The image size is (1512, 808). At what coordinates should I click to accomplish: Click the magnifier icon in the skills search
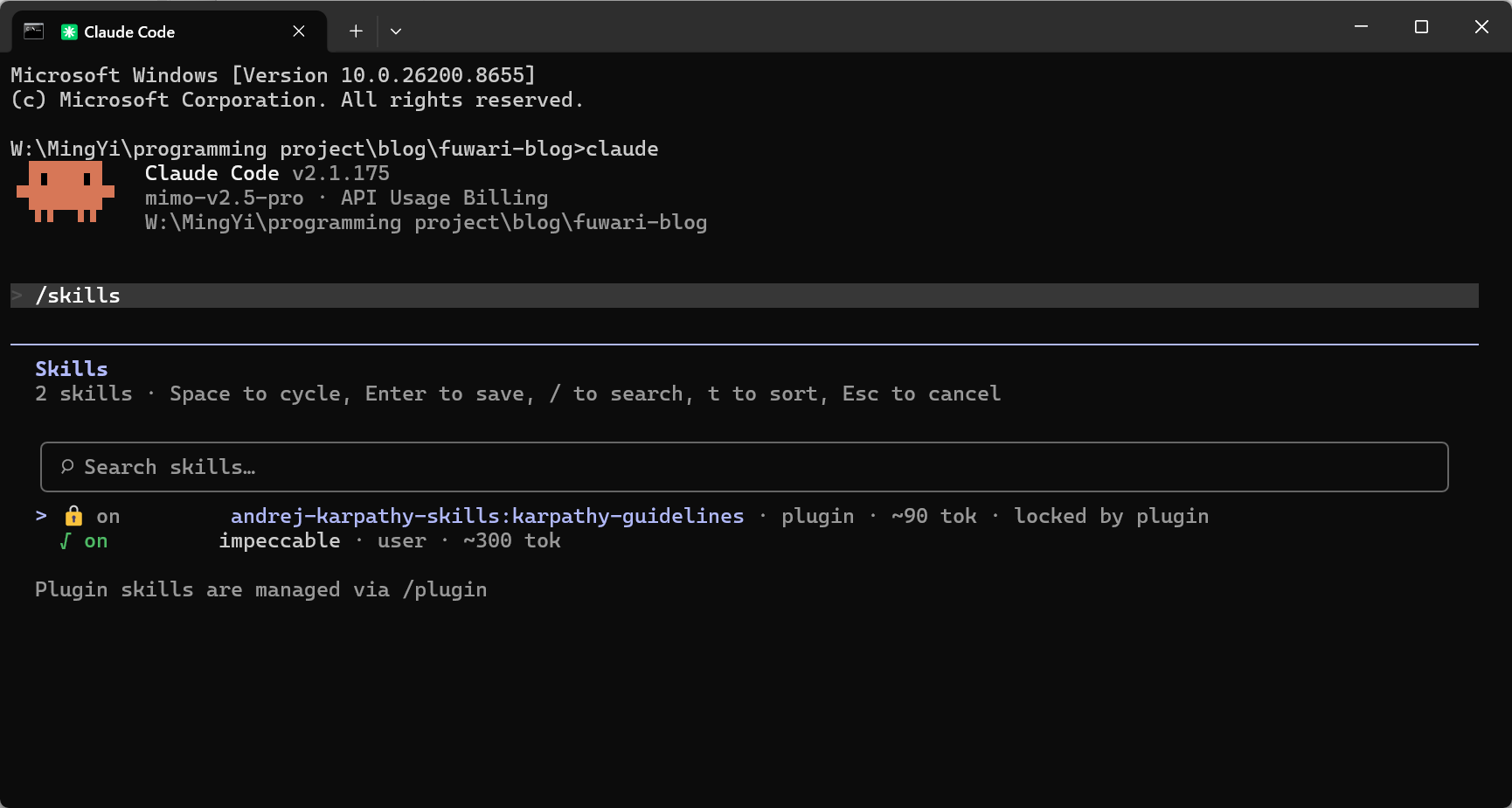(x=67, y=467)
